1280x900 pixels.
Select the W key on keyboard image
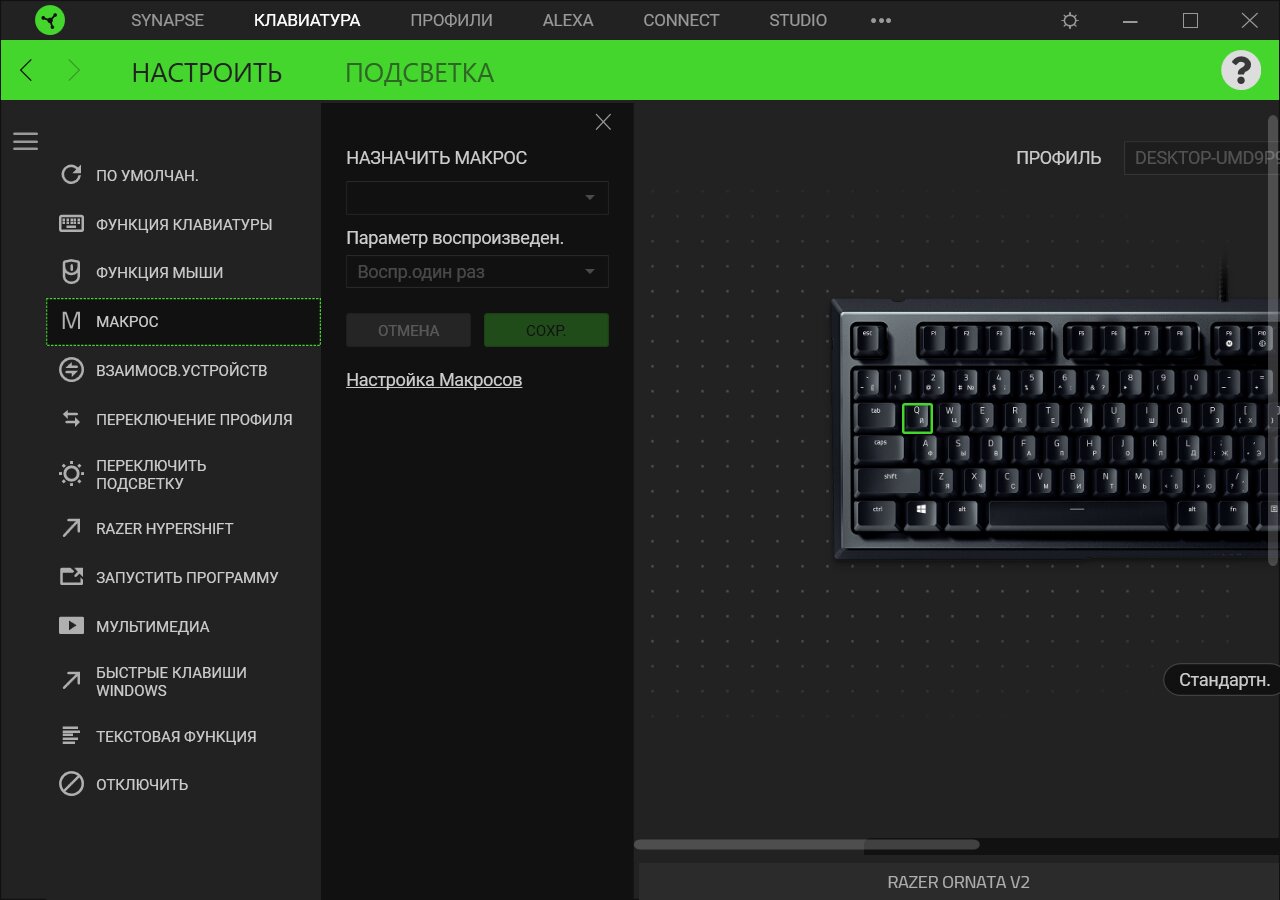[x=950, y=417]
